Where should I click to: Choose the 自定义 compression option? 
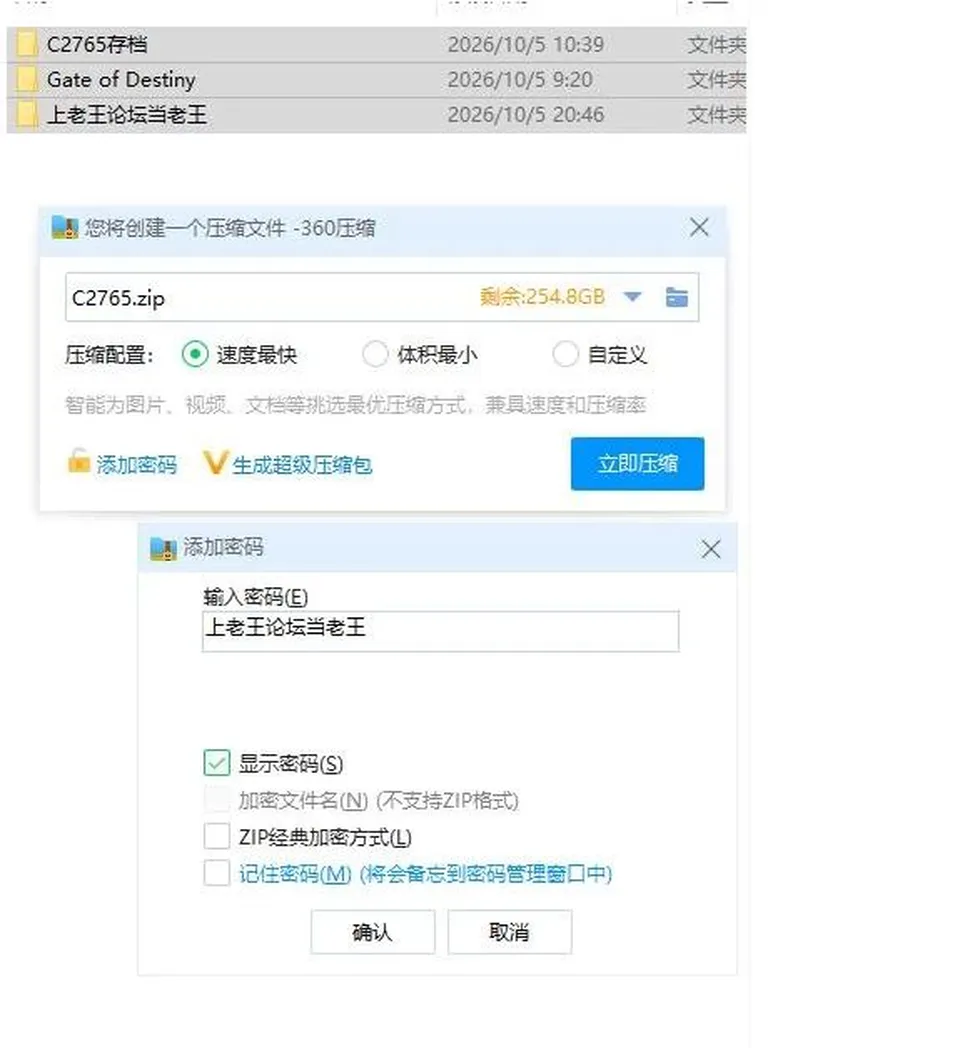565,354
